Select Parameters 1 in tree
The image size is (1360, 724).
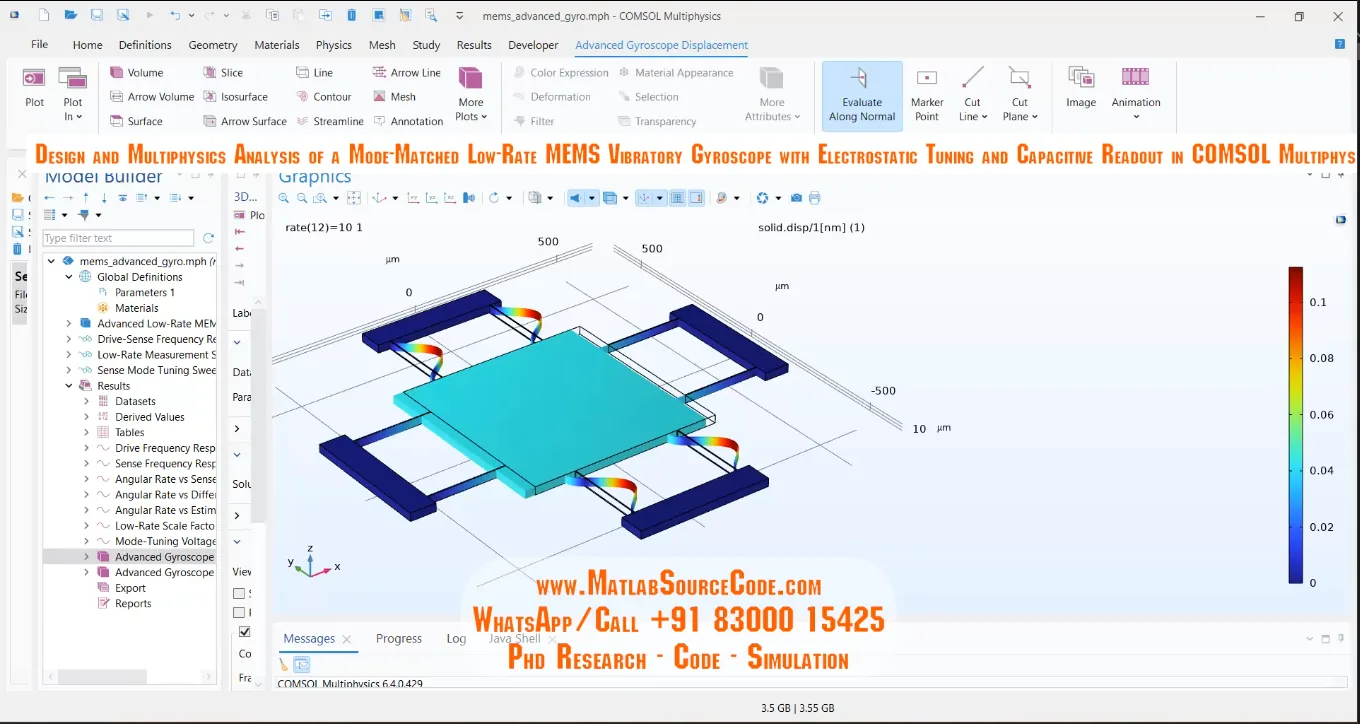click(x=145, y=292)
